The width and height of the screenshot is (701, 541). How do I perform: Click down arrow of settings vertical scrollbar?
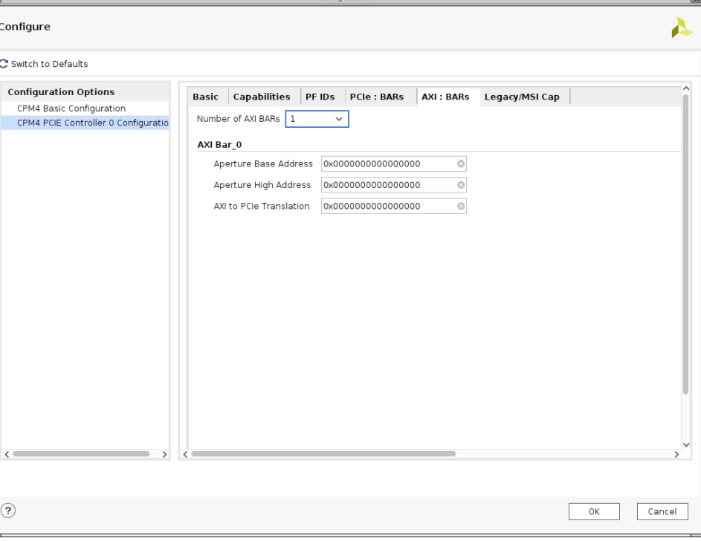coord(686,445)
